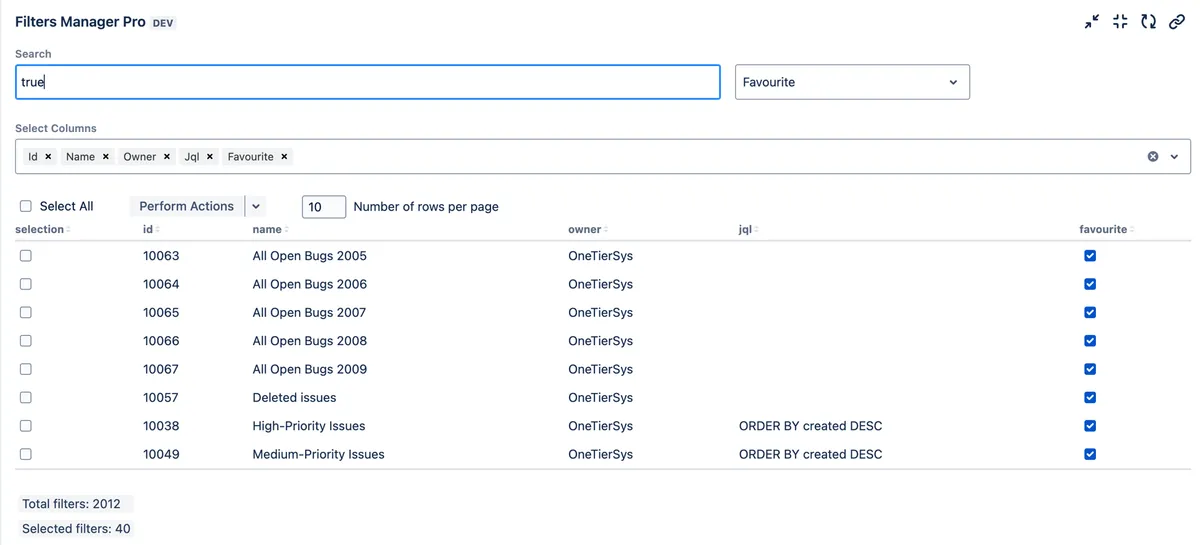Click filter id 10063
1200x545 pixels.
[161, 256]
